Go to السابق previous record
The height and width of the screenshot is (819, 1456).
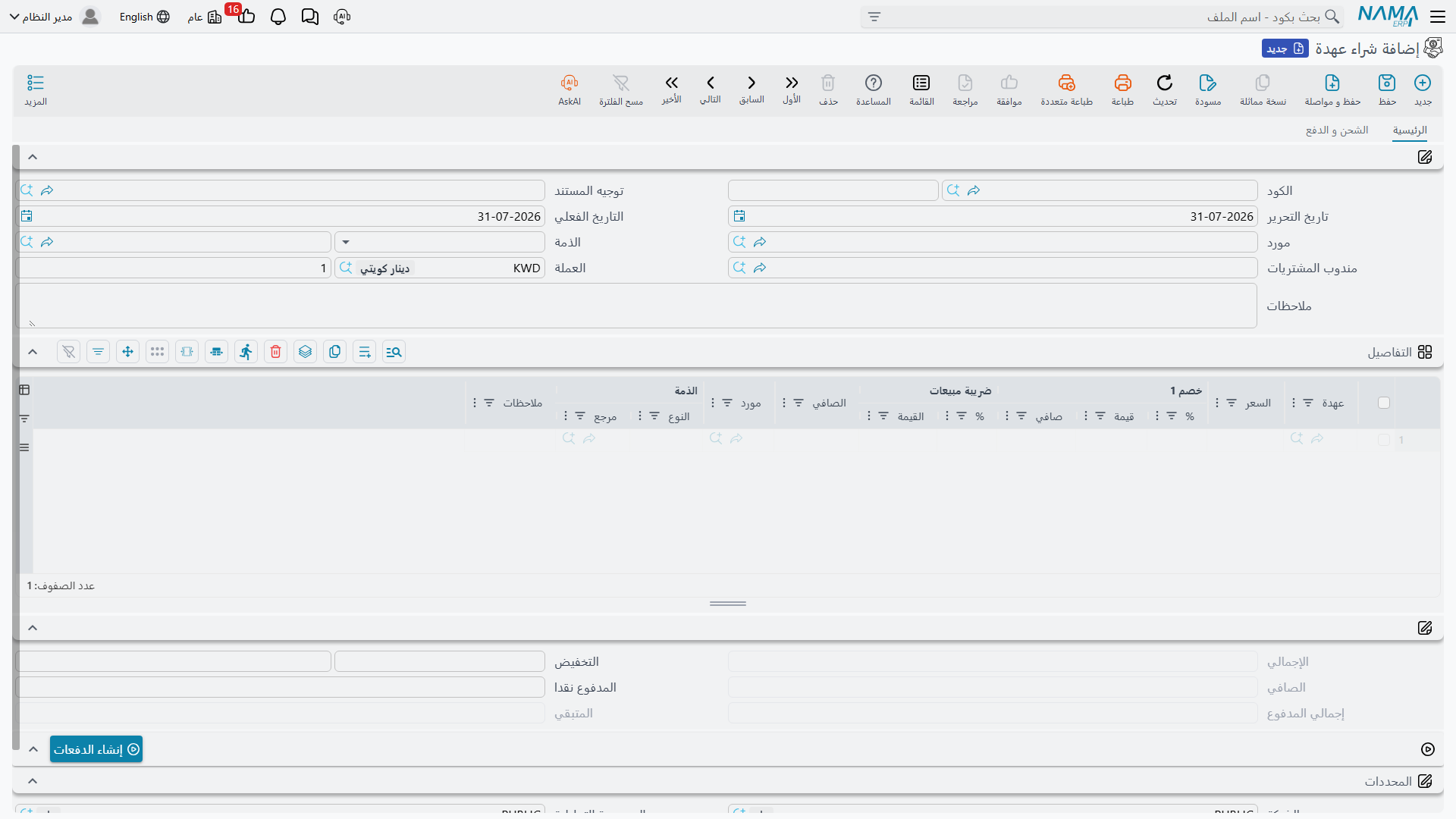752,83
